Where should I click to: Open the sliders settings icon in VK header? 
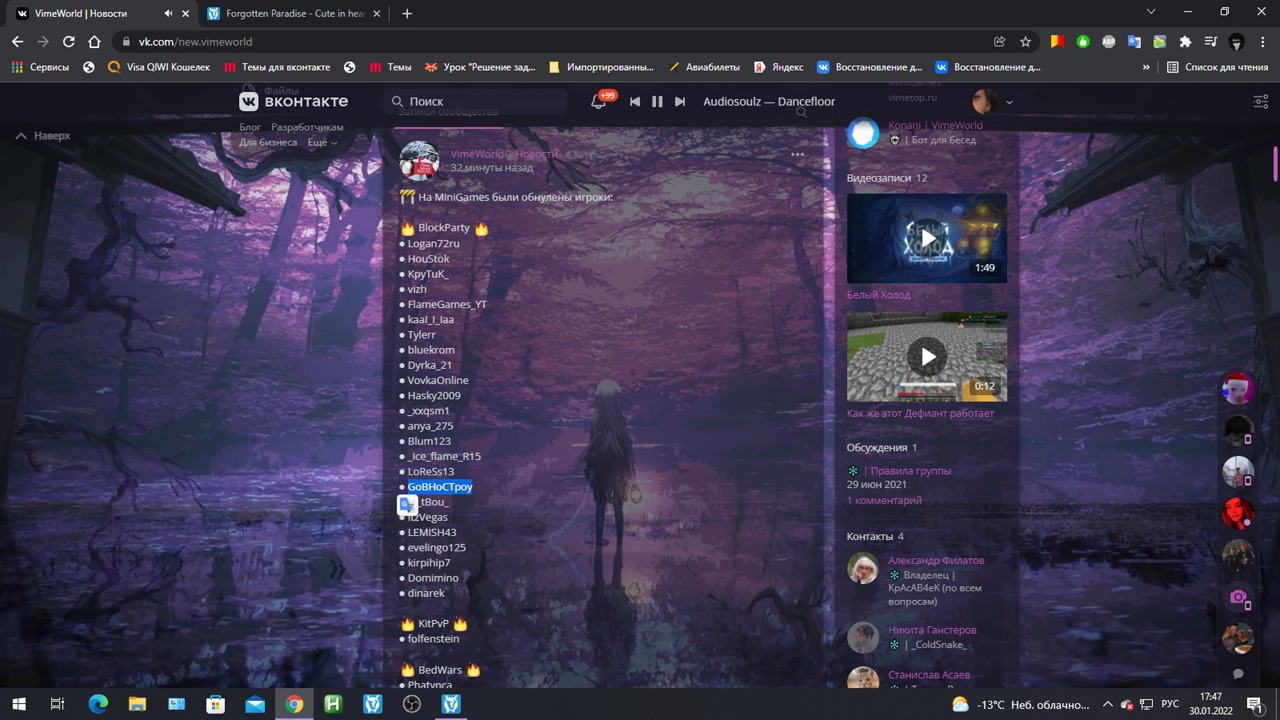[x=1261, y=101]
